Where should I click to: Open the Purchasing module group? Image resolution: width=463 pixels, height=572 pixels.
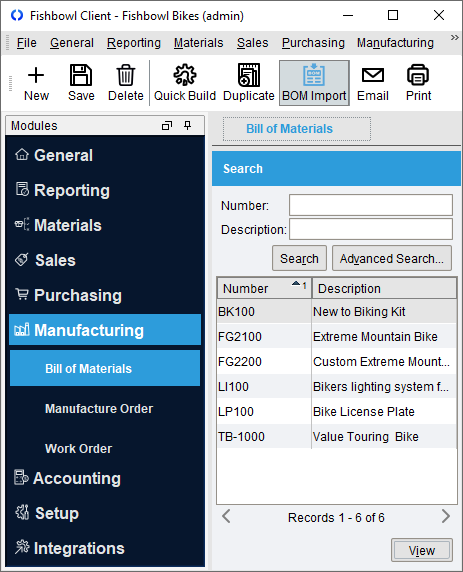(105, 295)
